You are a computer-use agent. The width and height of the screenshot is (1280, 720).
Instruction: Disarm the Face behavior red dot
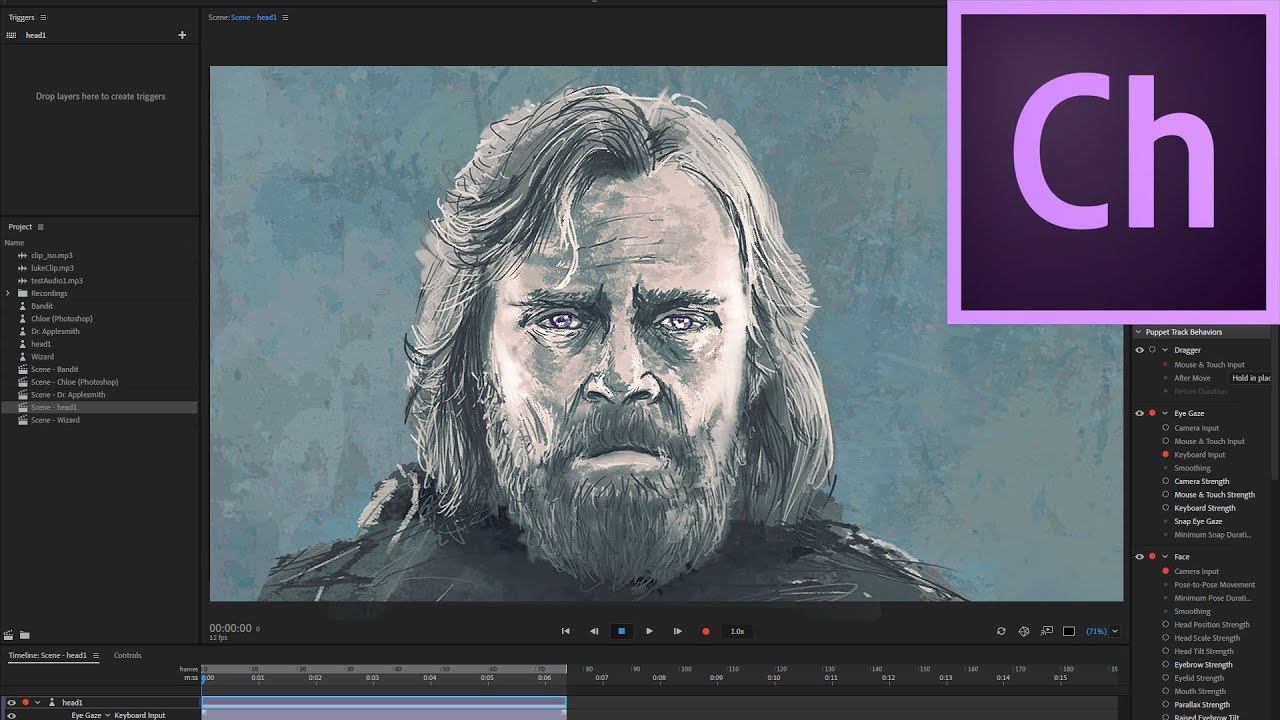pyautogui.click(x=1152, y=556)
